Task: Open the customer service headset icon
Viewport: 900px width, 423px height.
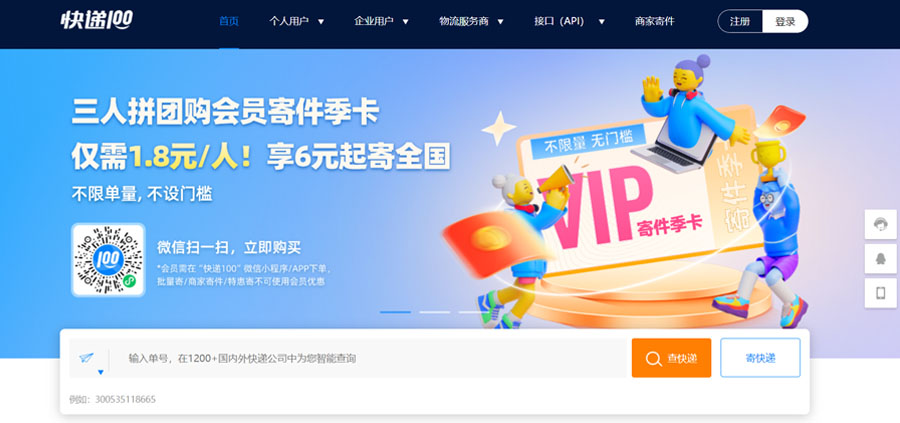Action: [880, 224]
